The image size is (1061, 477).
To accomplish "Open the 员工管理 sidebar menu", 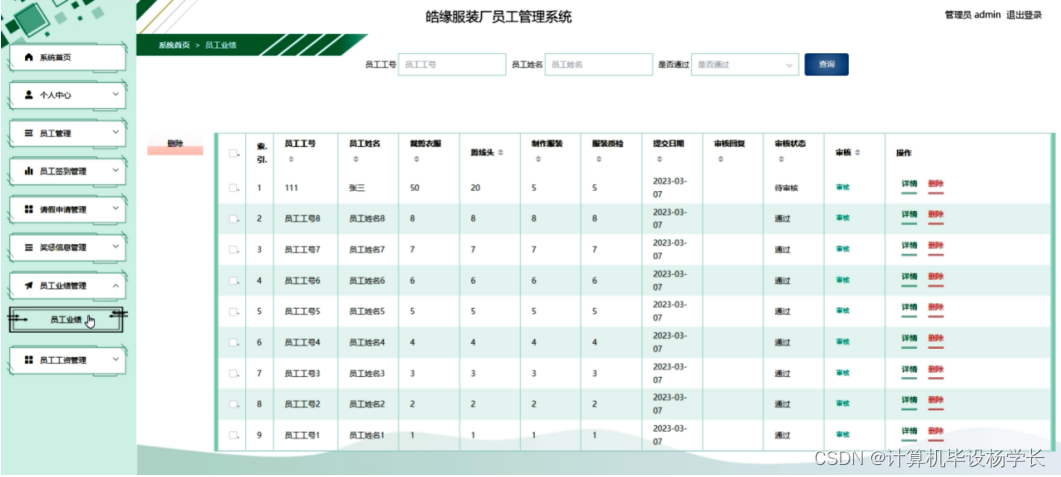I will pyautogui.click(x=68, y=133).
